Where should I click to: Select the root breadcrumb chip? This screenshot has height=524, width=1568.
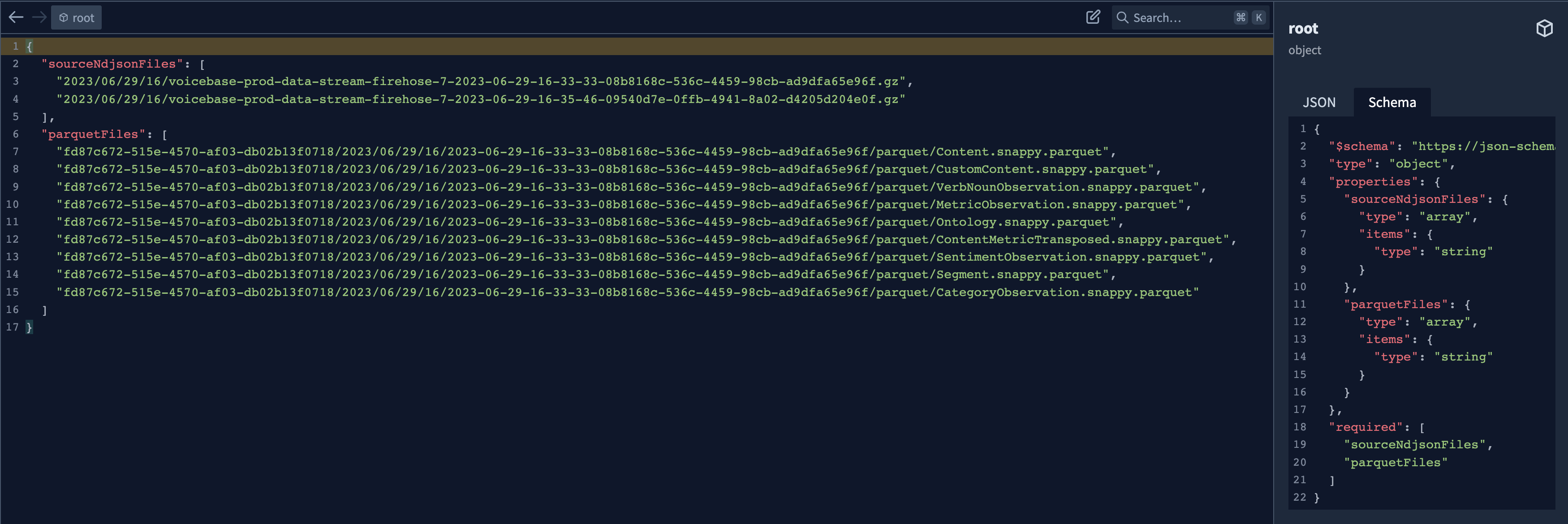click(77, 17)
